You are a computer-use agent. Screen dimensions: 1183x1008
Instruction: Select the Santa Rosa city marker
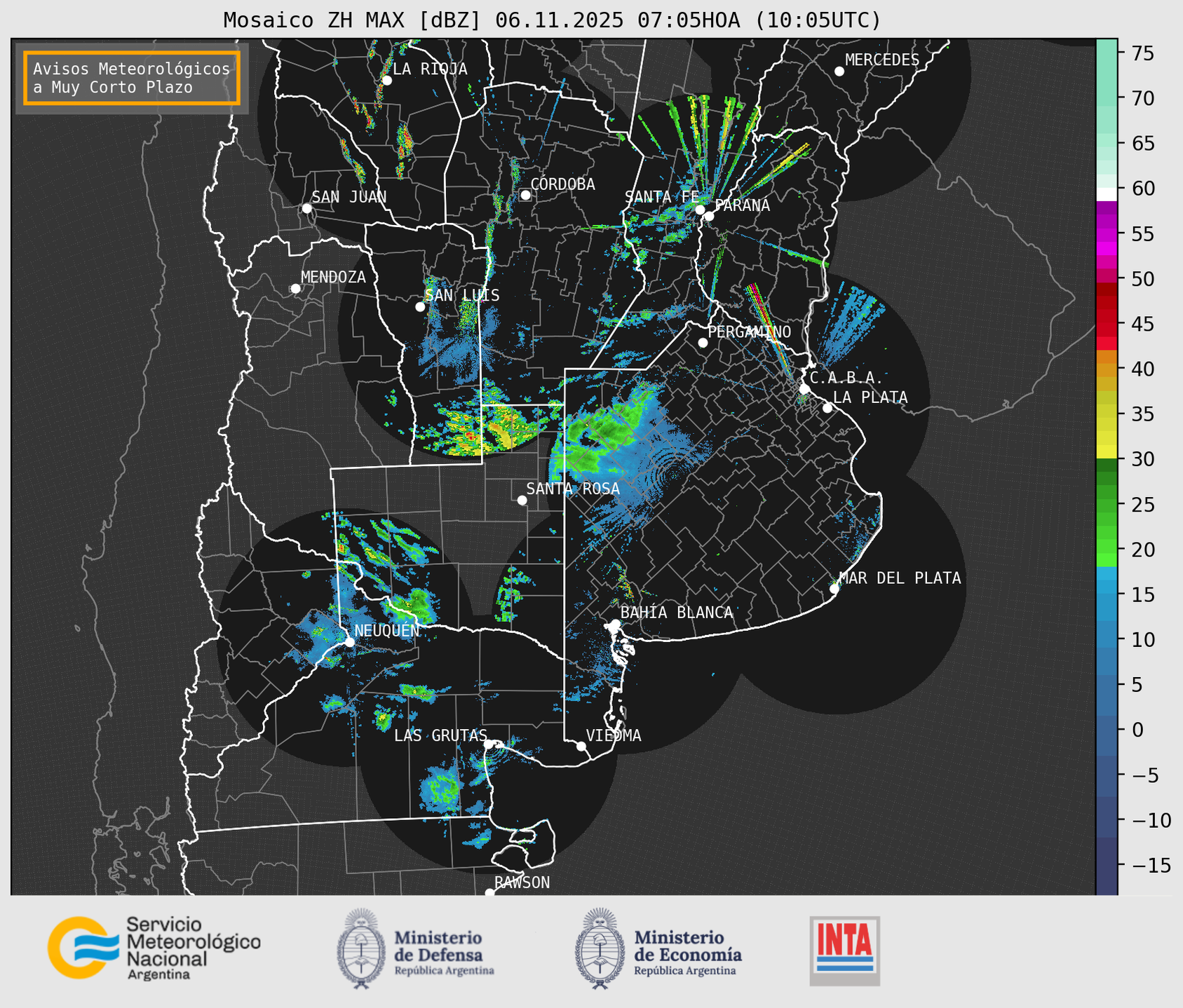(x=522, y=500)
